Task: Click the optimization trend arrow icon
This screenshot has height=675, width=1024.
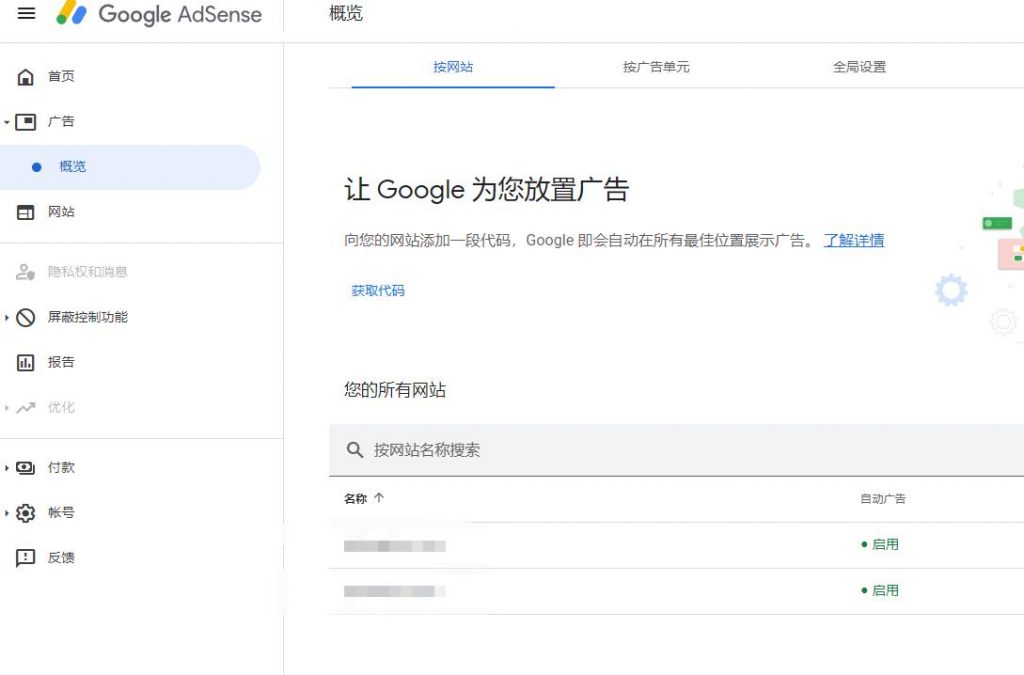Action: 25,408
